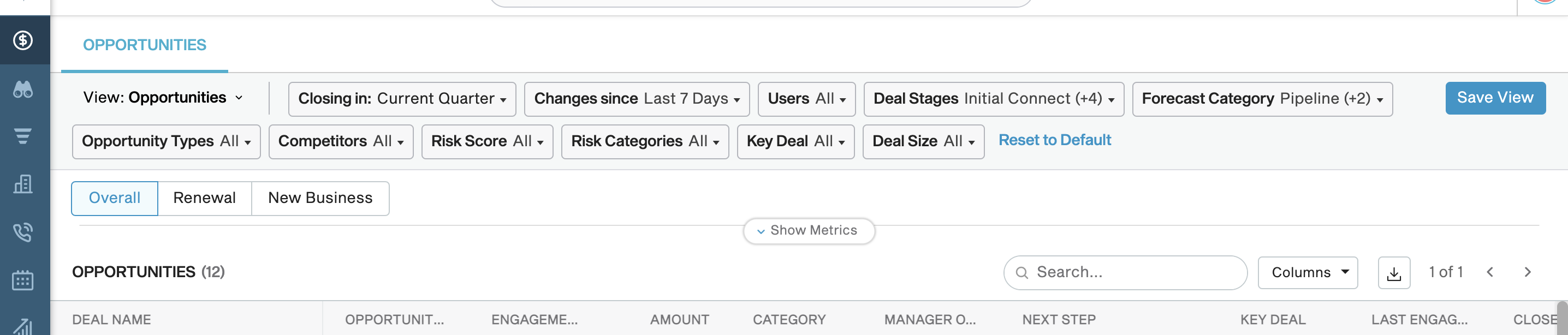The image size is (1568, 335).
Task: Expand the Show Metrics section
Action: [809, 231]
